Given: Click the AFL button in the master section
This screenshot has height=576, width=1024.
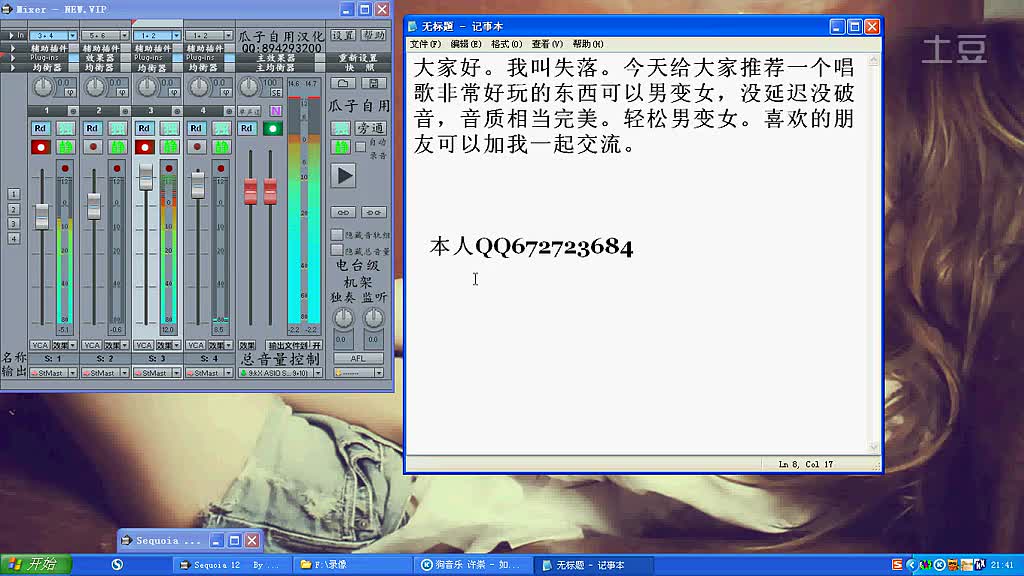Looking at the screenshot, I should click(358, 358).
